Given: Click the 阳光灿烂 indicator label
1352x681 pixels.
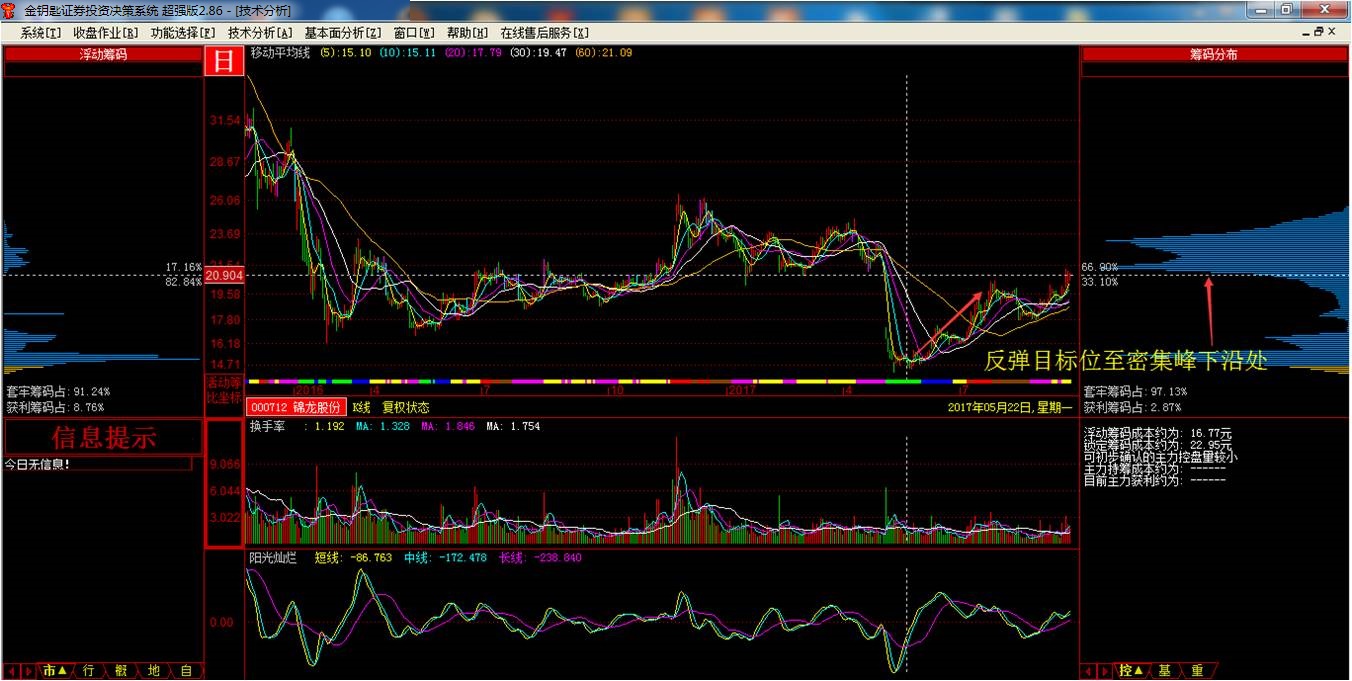Looking at the screenshot, I should [x=273, y=558].
